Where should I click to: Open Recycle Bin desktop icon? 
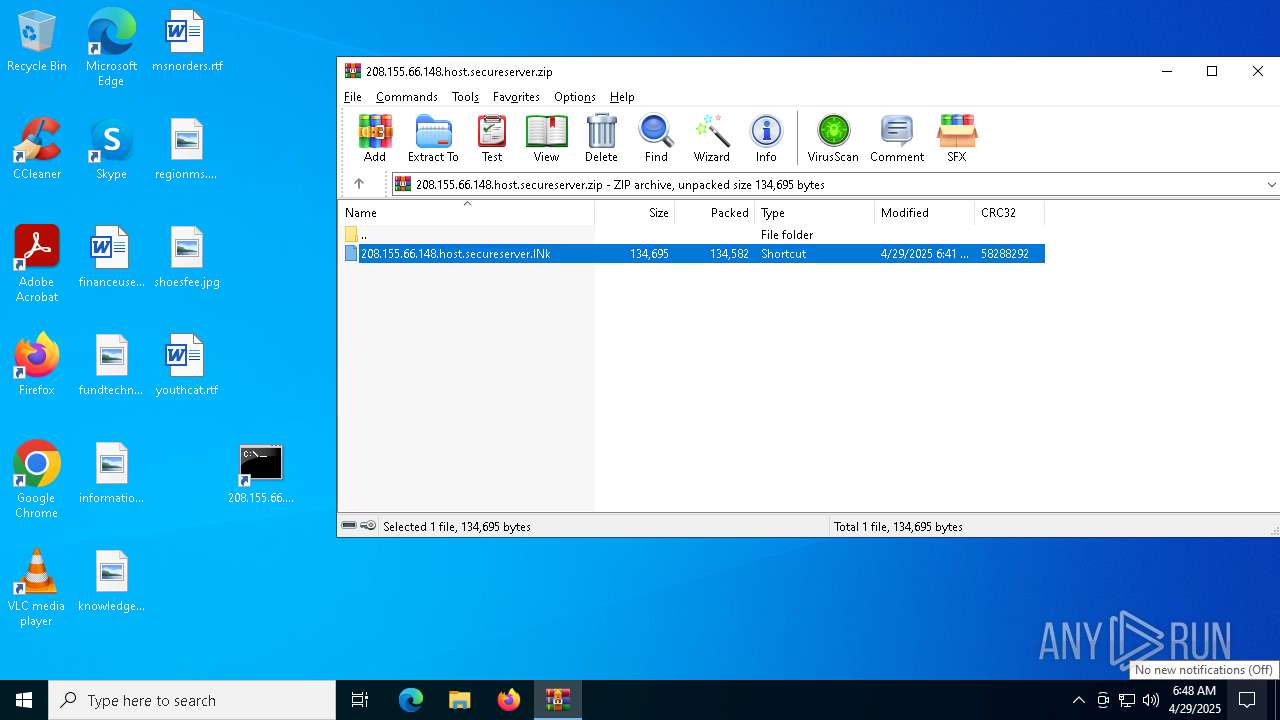pos(37,42)
